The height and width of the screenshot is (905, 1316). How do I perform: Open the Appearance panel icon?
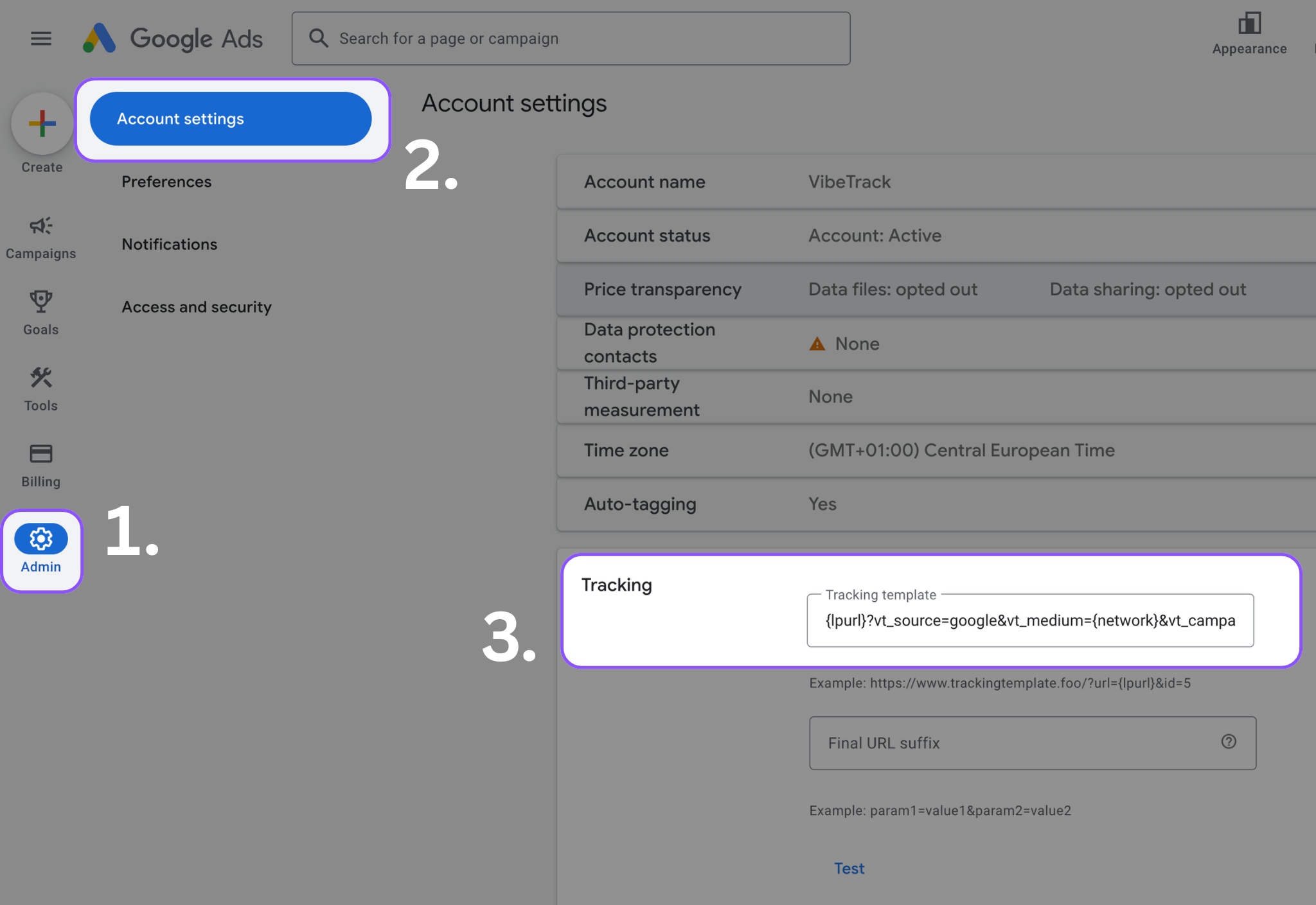click(x=1249, y=24)
